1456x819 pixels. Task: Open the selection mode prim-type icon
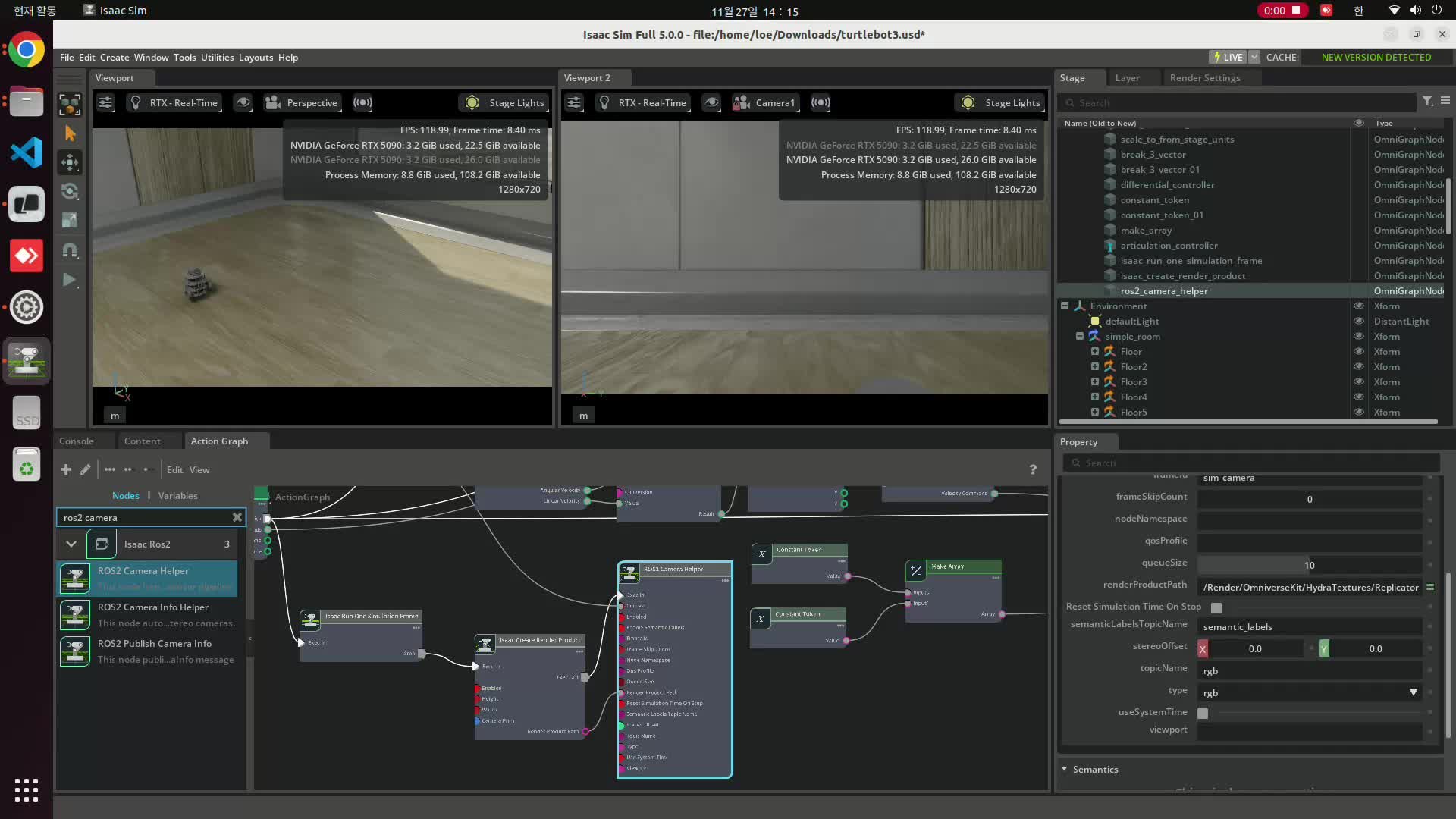pos(70,105)
